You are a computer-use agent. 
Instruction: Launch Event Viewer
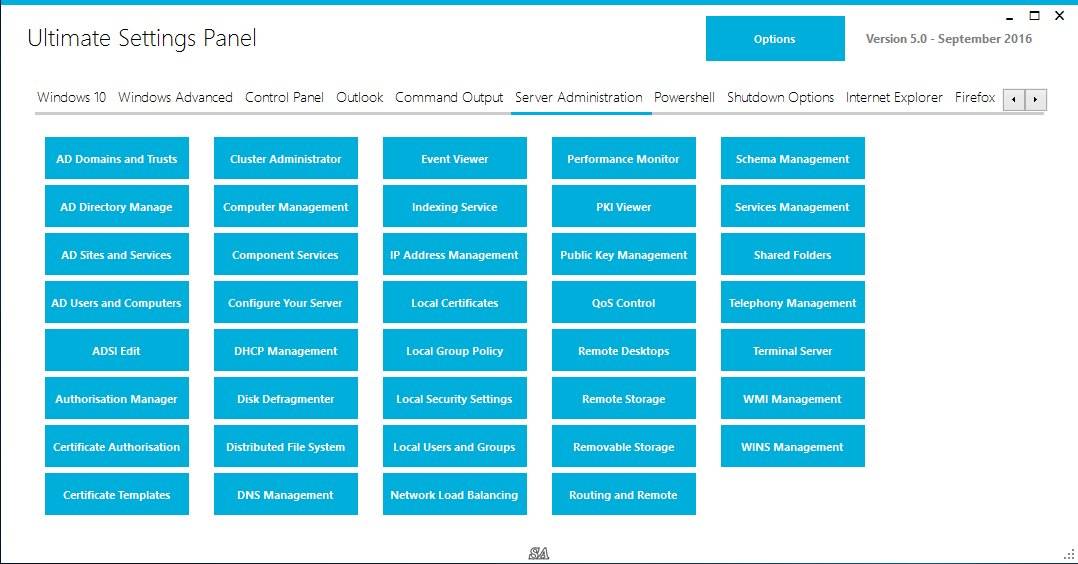coord(455,158)
